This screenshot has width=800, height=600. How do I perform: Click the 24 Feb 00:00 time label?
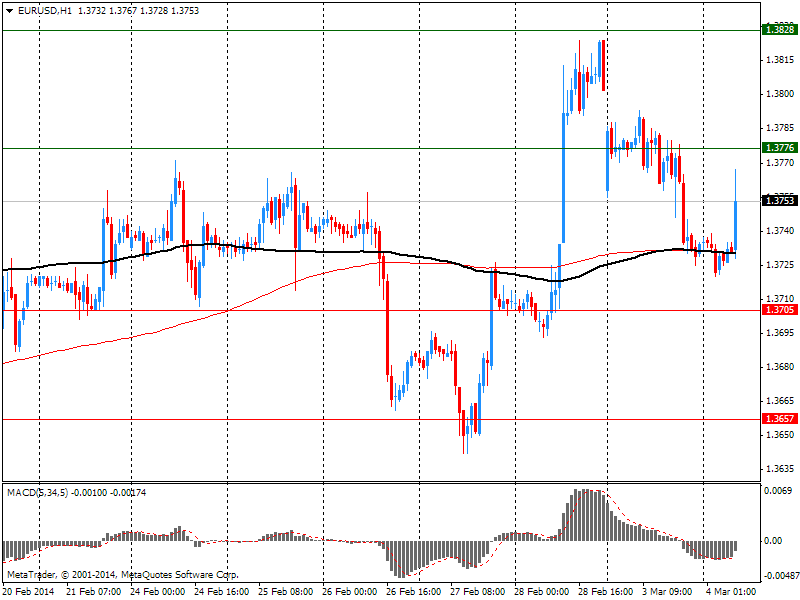(157, 591)
